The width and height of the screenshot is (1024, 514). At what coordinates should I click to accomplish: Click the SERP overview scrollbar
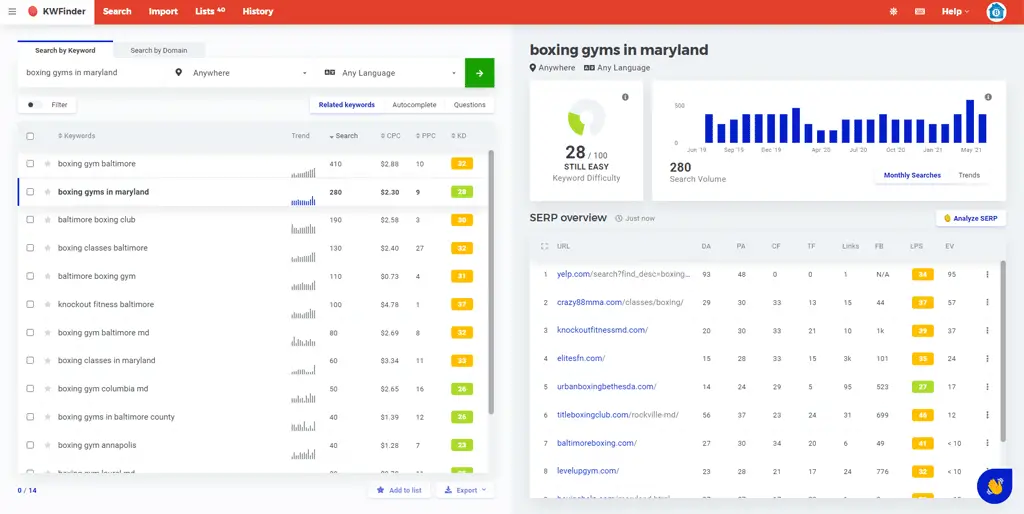[1003, 349]
